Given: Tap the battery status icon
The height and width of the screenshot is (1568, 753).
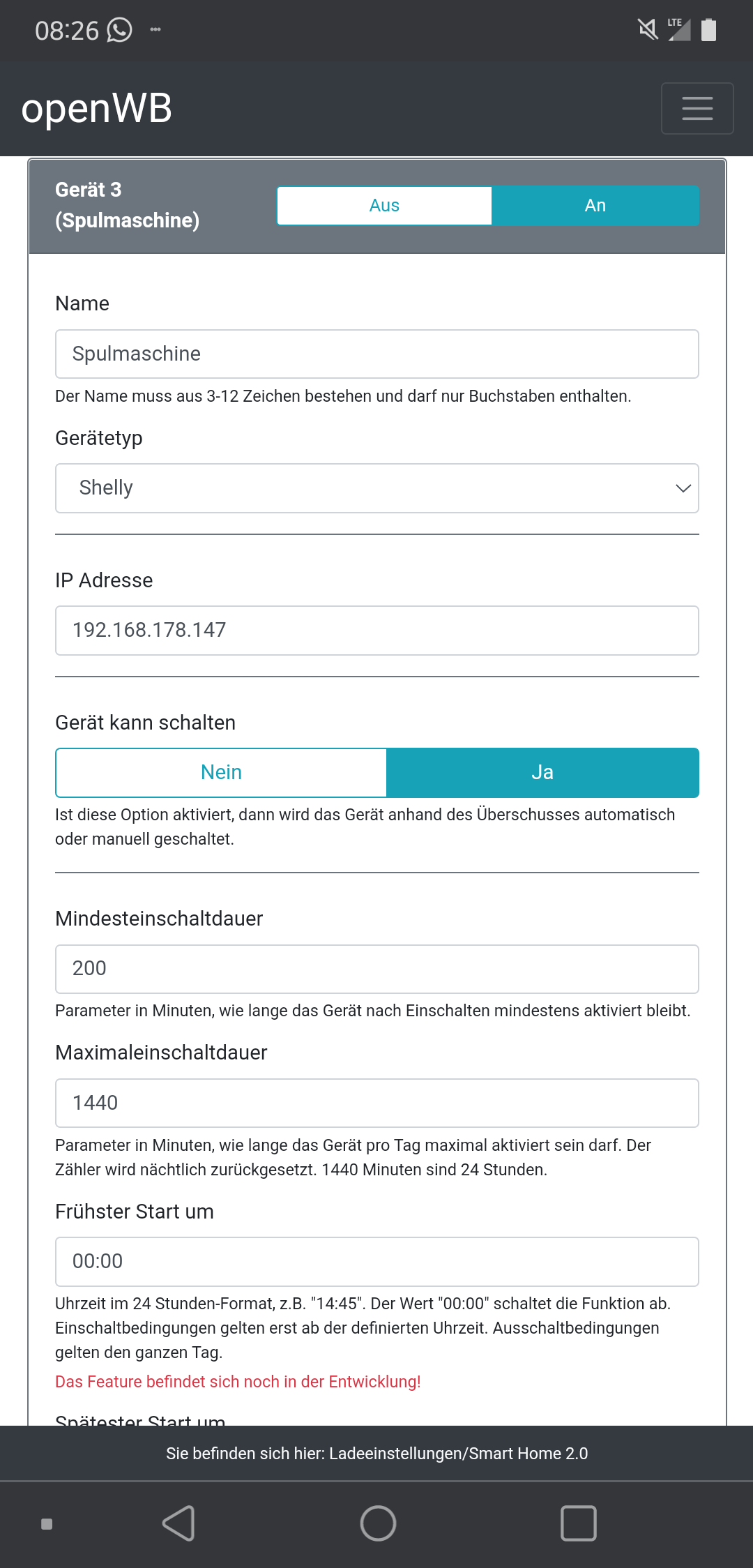Looking at the screenshot, I should tap(708, 30).
